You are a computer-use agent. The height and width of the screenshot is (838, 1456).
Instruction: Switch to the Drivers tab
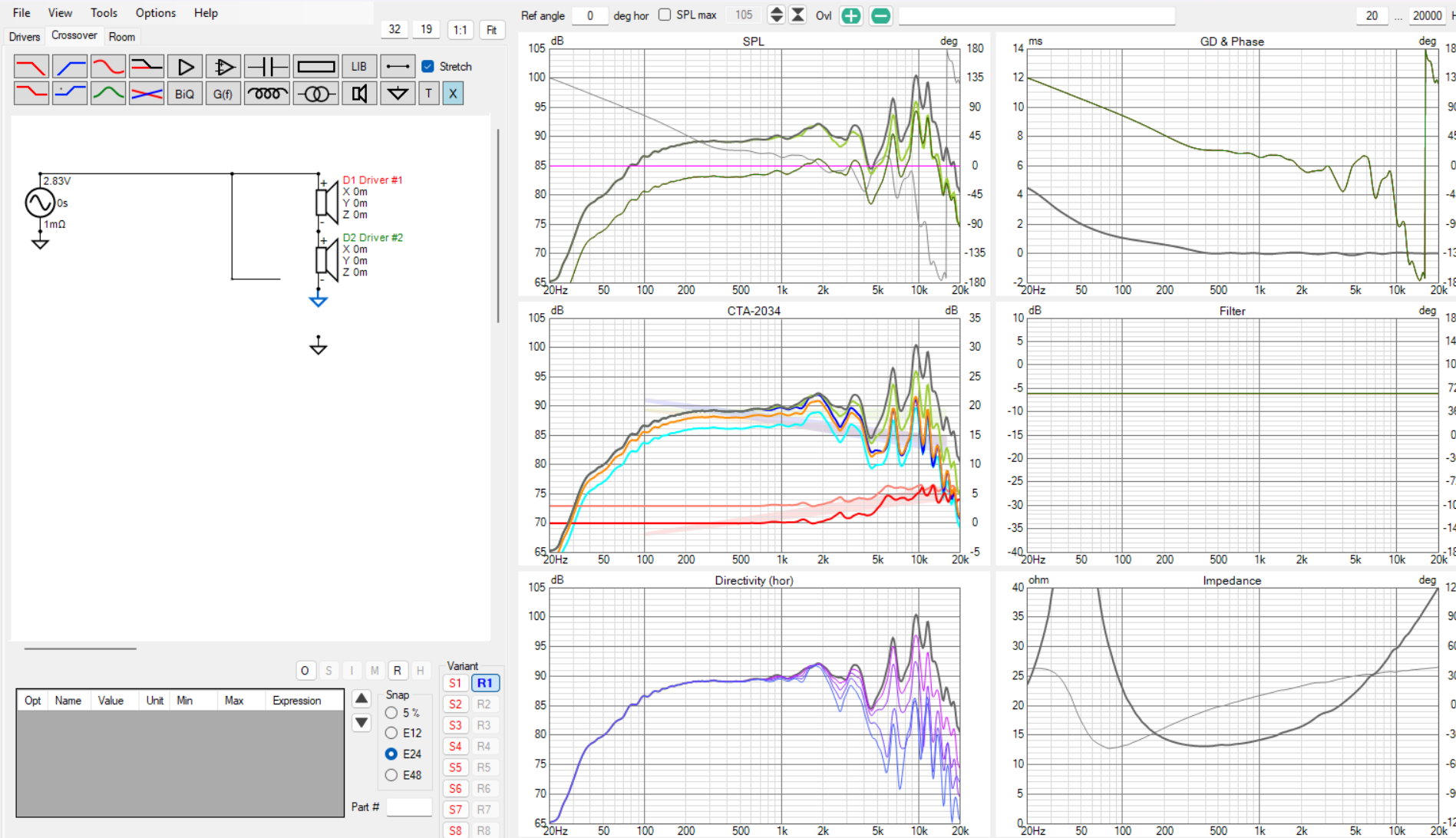tap(25, 37)
